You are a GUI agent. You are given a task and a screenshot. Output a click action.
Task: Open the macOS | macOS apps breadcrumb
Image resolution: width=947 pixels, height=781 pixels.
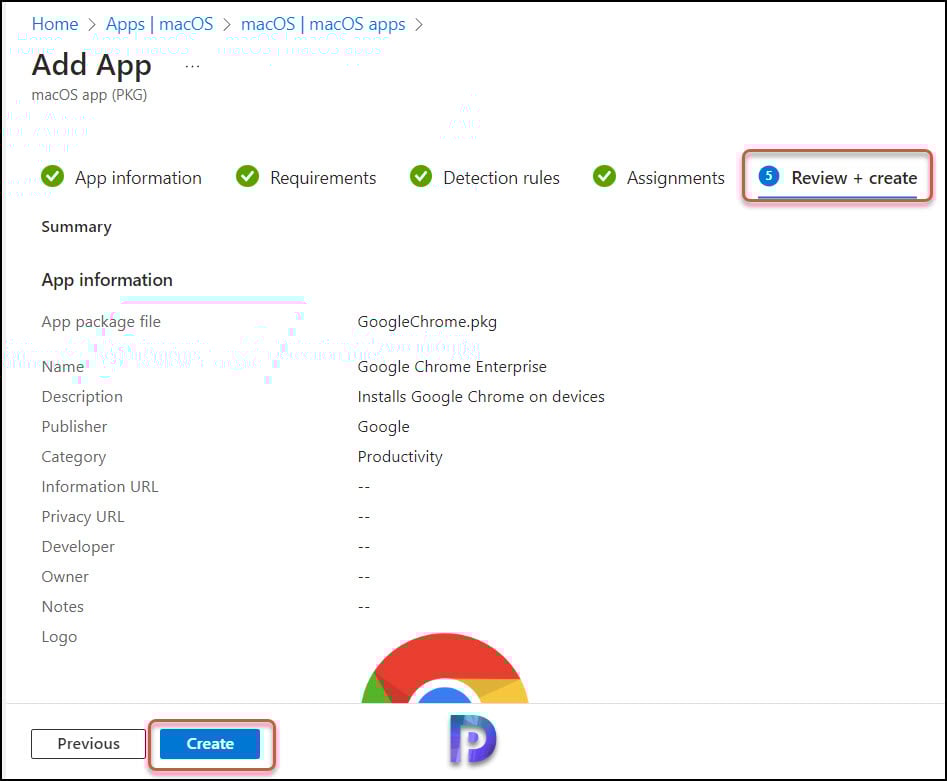point(323,24)
